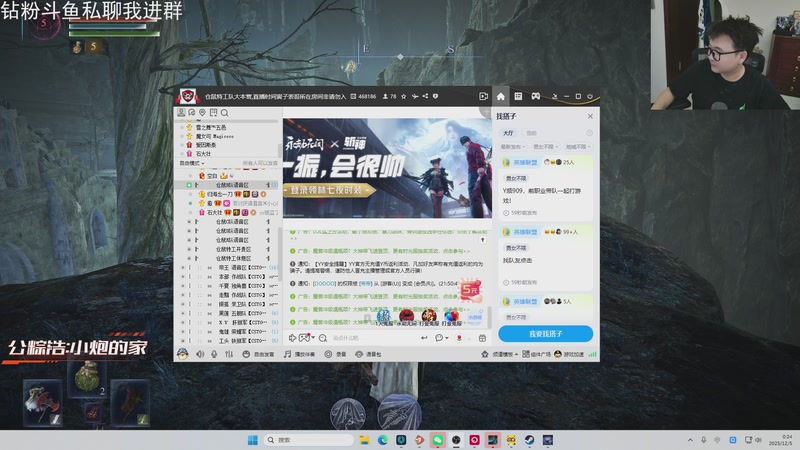The width and height of the screenshot is (800, 450).
Task: Open the game controller icon in YY title bar
Action: [536, 96]
